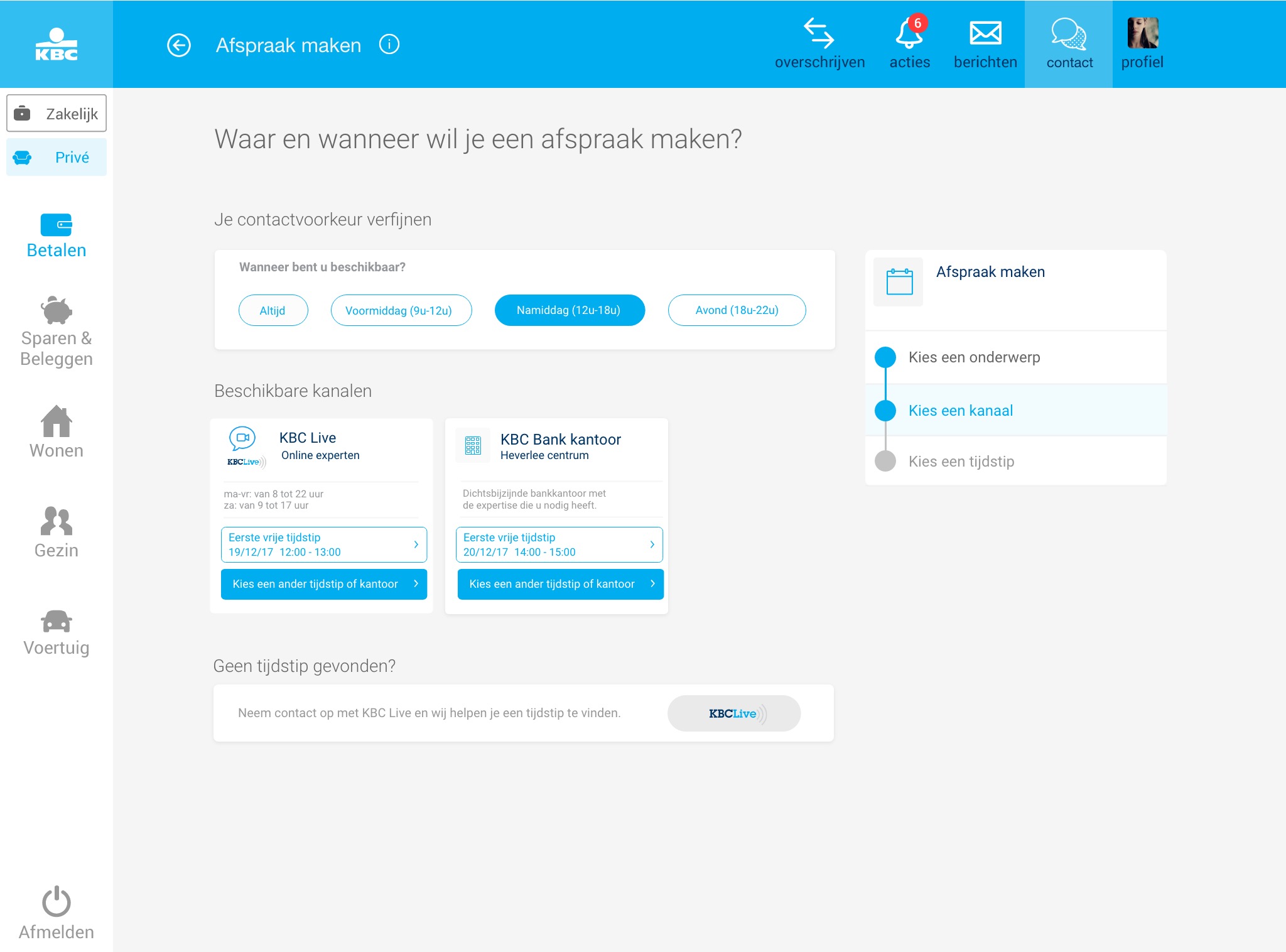The image size is (1286, 952).
Task: Click the KBC logo in top corner
Action: (57, 44)
